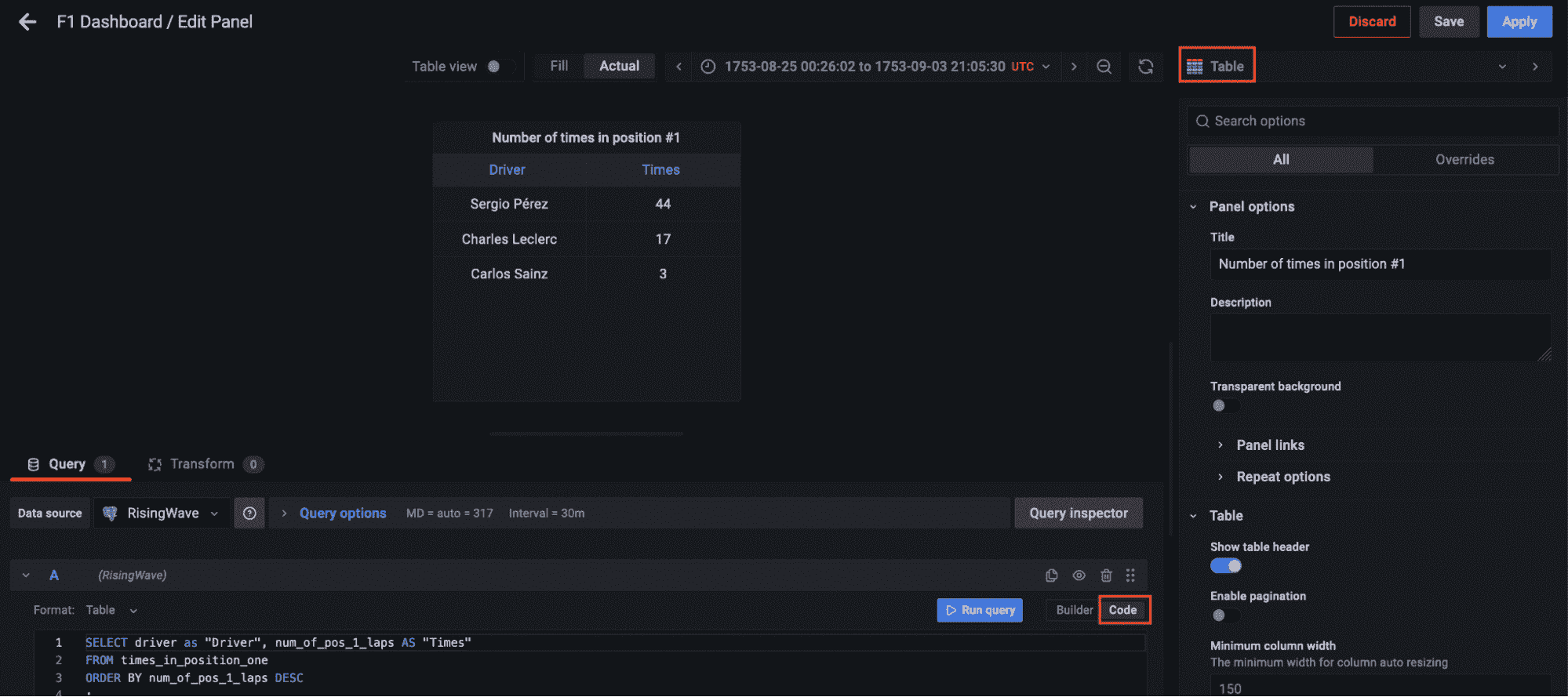The width and height of the screenshot is (1568, 697).
Task: Go back using the arrow icon
Action: click(27, 22)
